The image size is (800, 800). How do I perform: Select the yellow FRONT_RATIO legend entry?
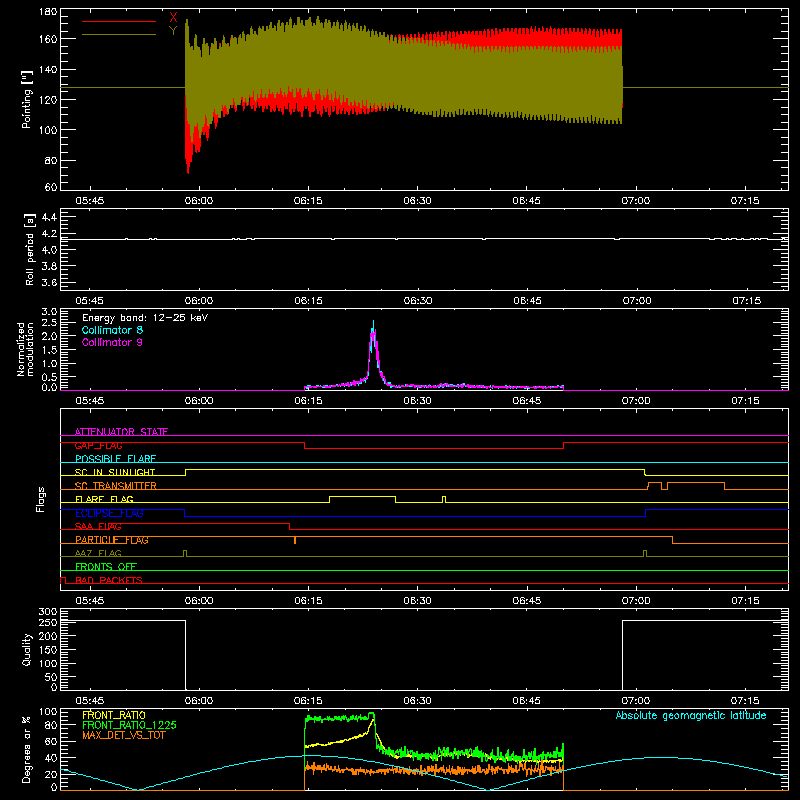(x=114, y=715)
